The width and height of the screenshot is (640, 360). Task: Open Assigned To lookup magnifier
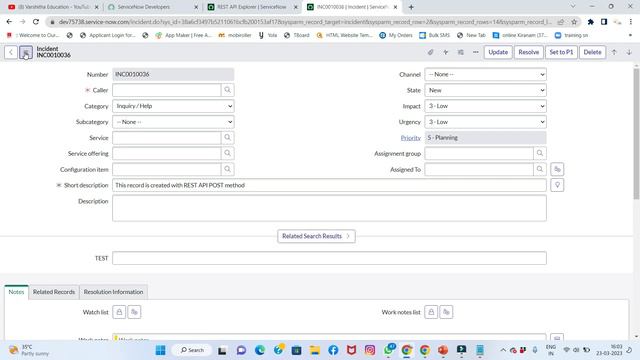coord(540,169)
